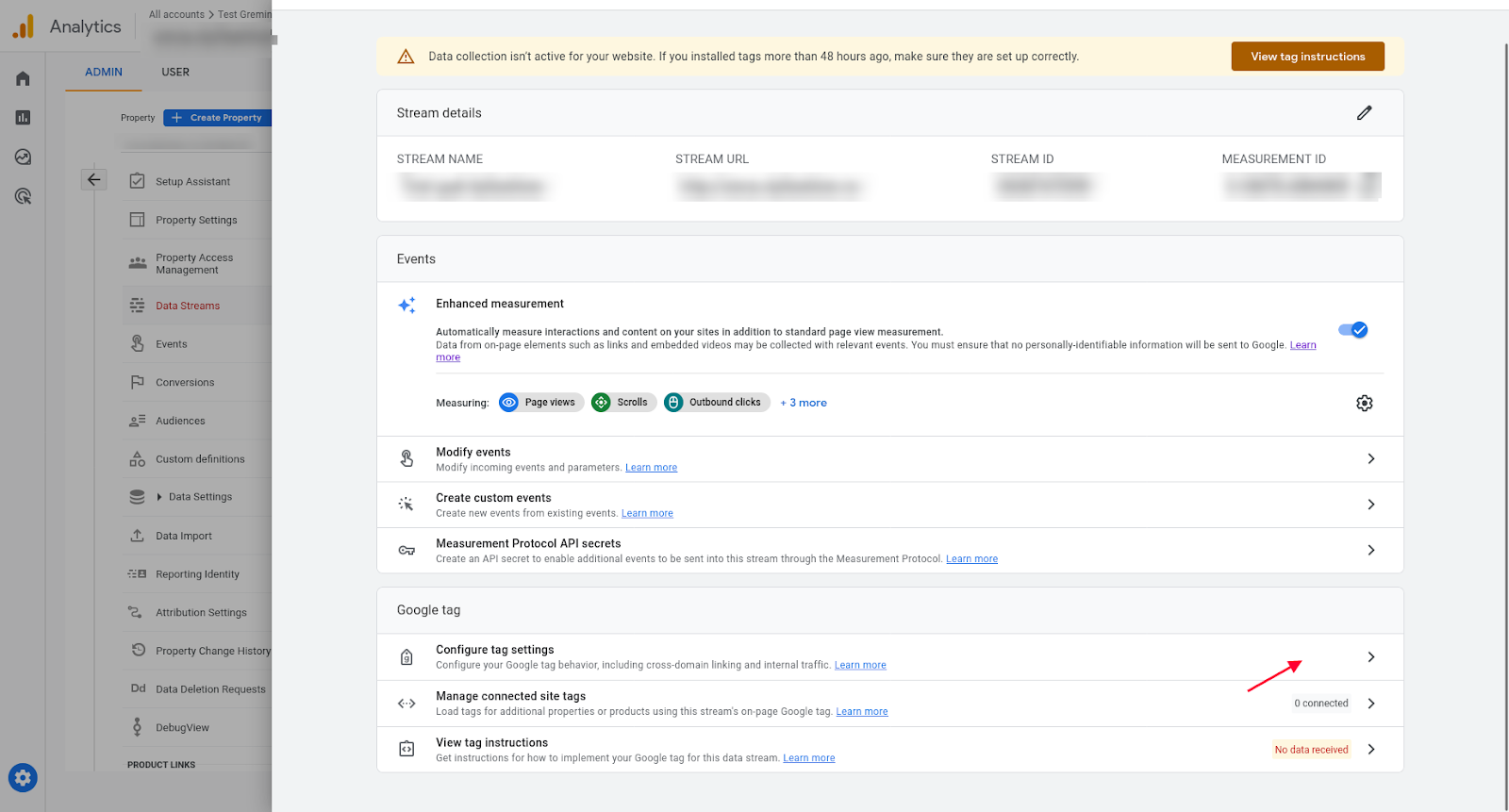Click the 'No data received' status badge
This screenshot has height=812, width=1509.
point(1311,750)
